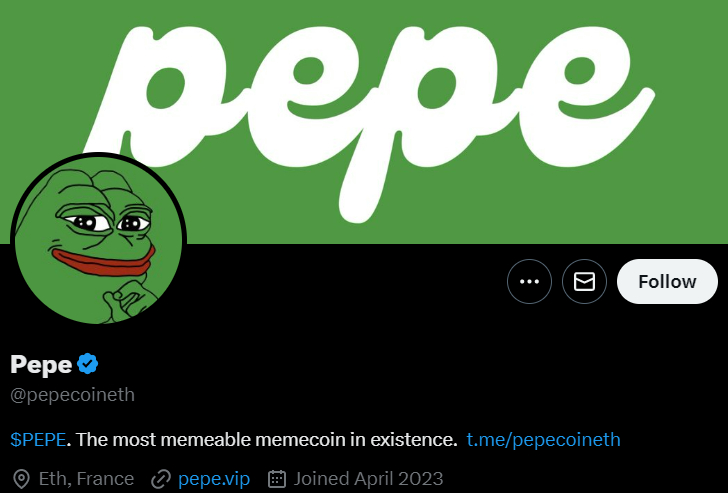Send a message via the envelope icon
728x493 pixels.
[x=584, y=281]
